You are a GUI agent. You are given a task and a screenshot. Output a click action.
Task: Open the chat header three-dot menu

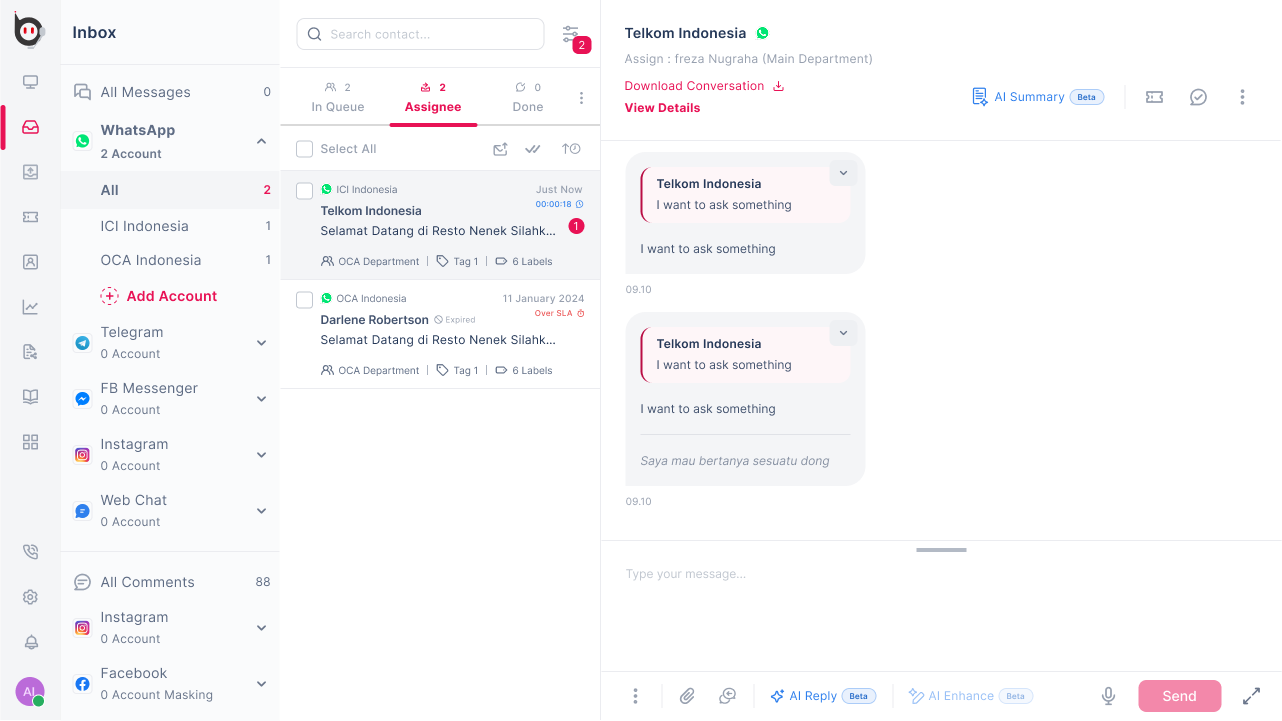(1242, 97)
